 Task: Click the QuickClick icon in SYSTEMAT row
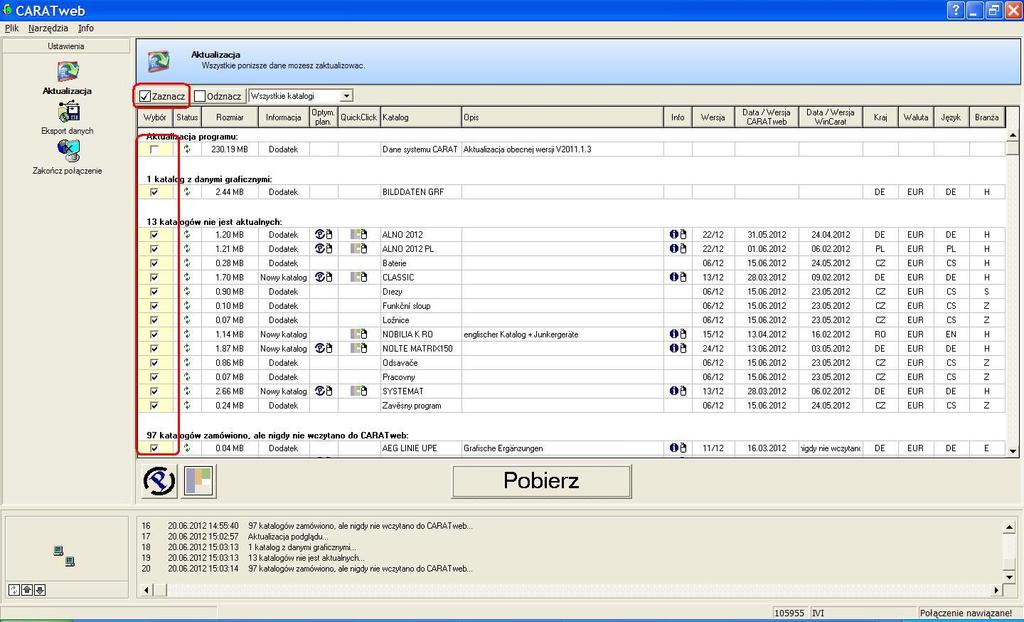pyautogui.click(x=359, y=391)
